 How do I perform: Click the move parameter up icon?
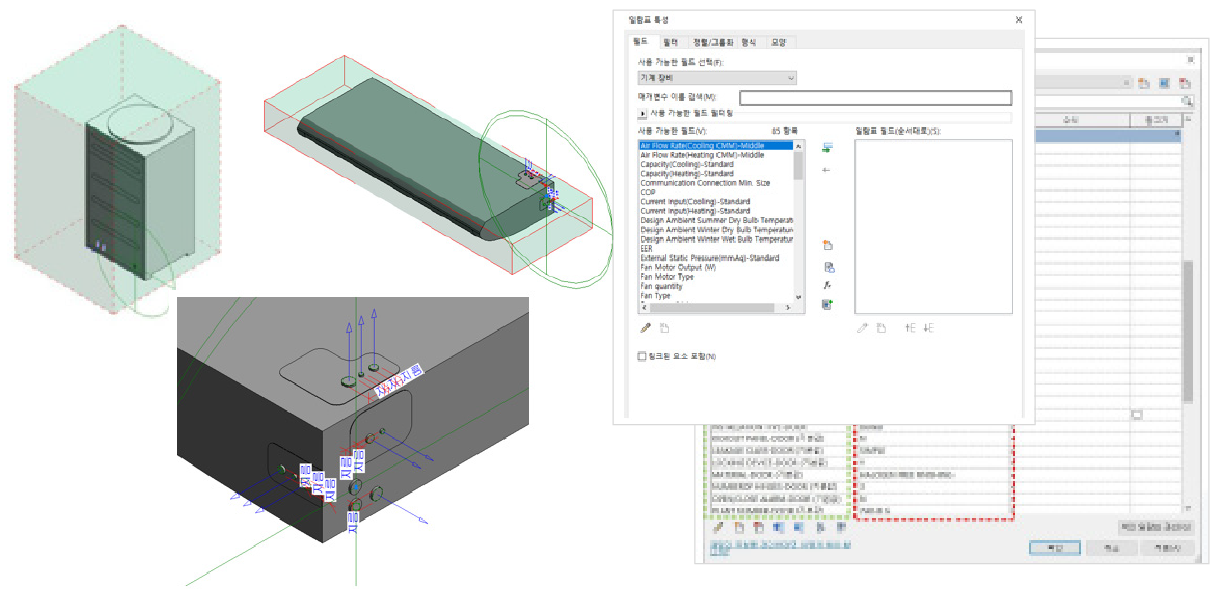pyautogui.click(x=910, y=328)
